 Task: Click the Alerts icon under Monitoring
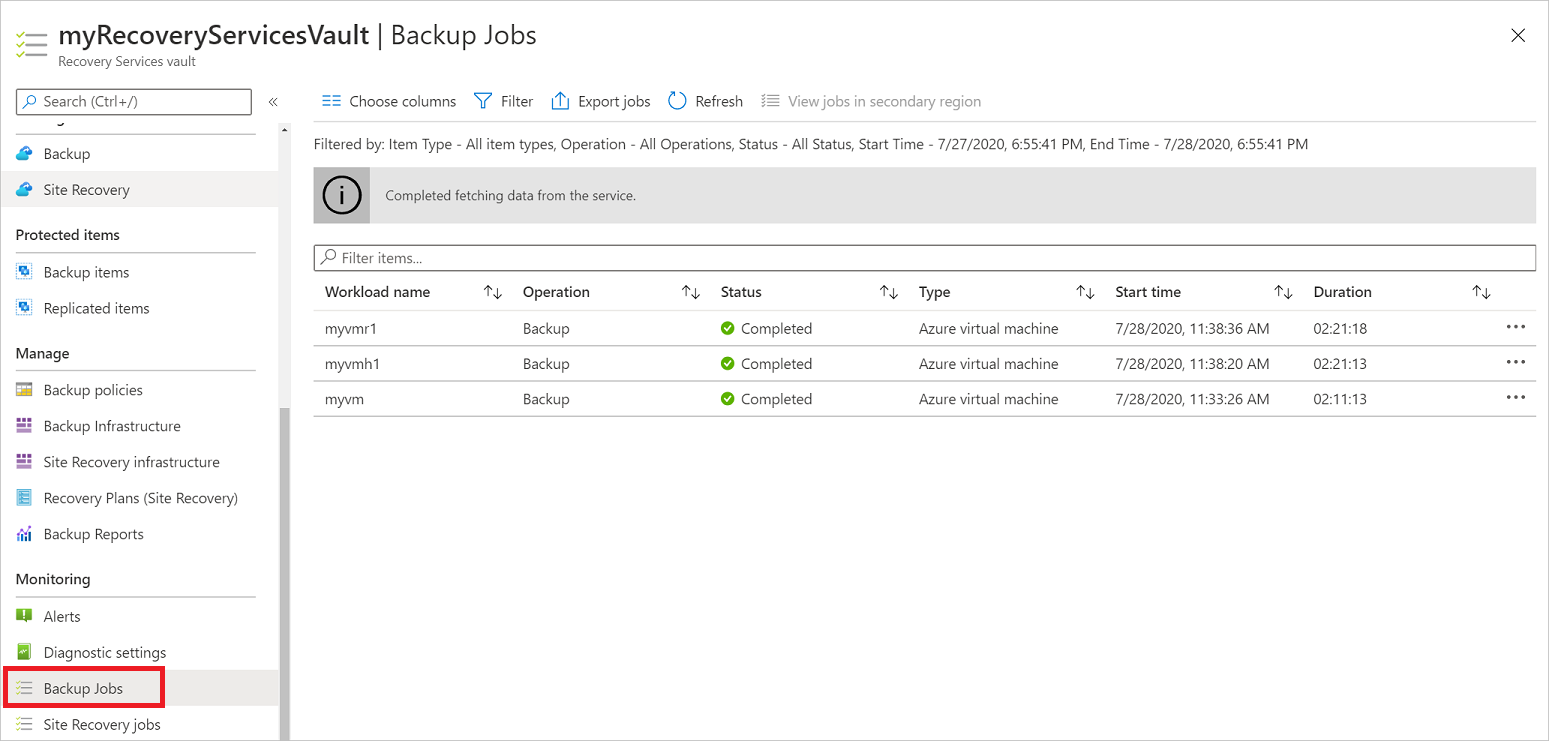pos(24,615)
